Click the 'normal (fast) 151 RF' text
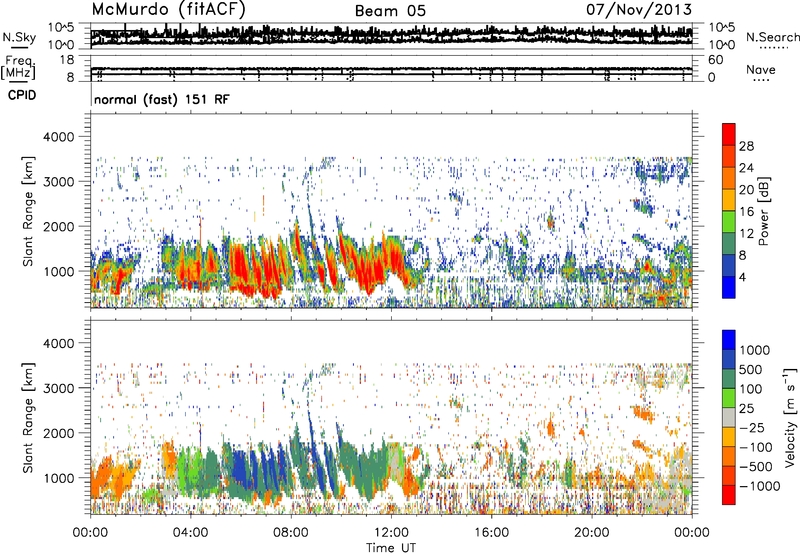 pos(162,99)
